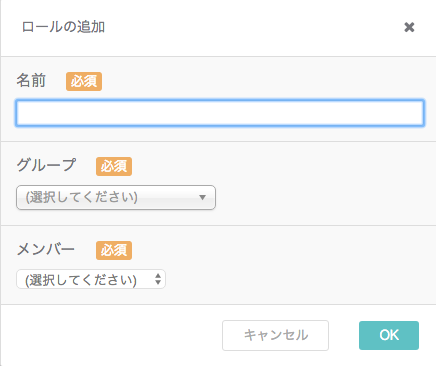Click the up-down arrows on メンバー select
The image size is (436, 366).
(158, 279)
